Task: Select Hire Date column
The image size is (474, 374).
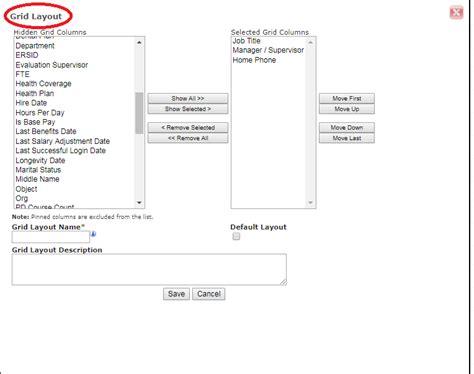Action: point(31,103)
